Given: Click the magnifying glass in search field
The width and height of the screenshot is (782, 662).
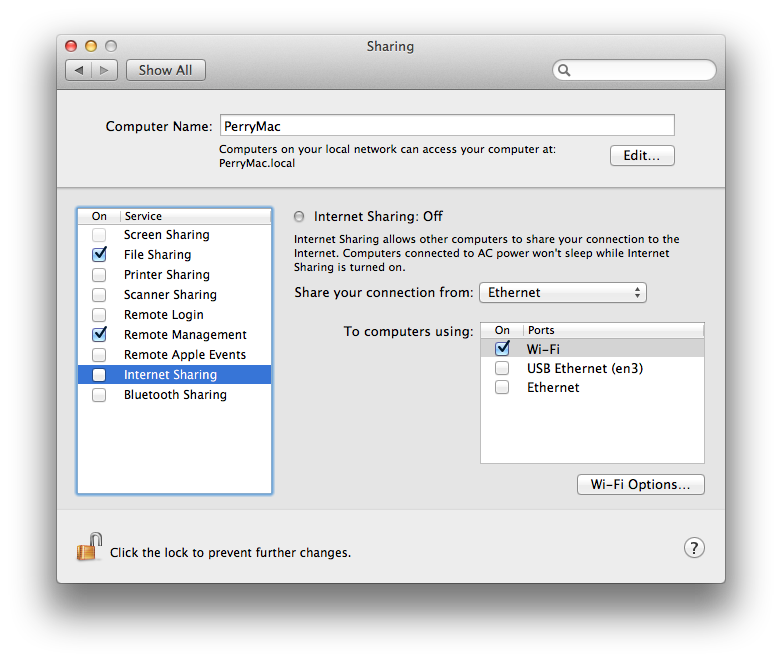Looking at the screenshot, I should [564, 70].
